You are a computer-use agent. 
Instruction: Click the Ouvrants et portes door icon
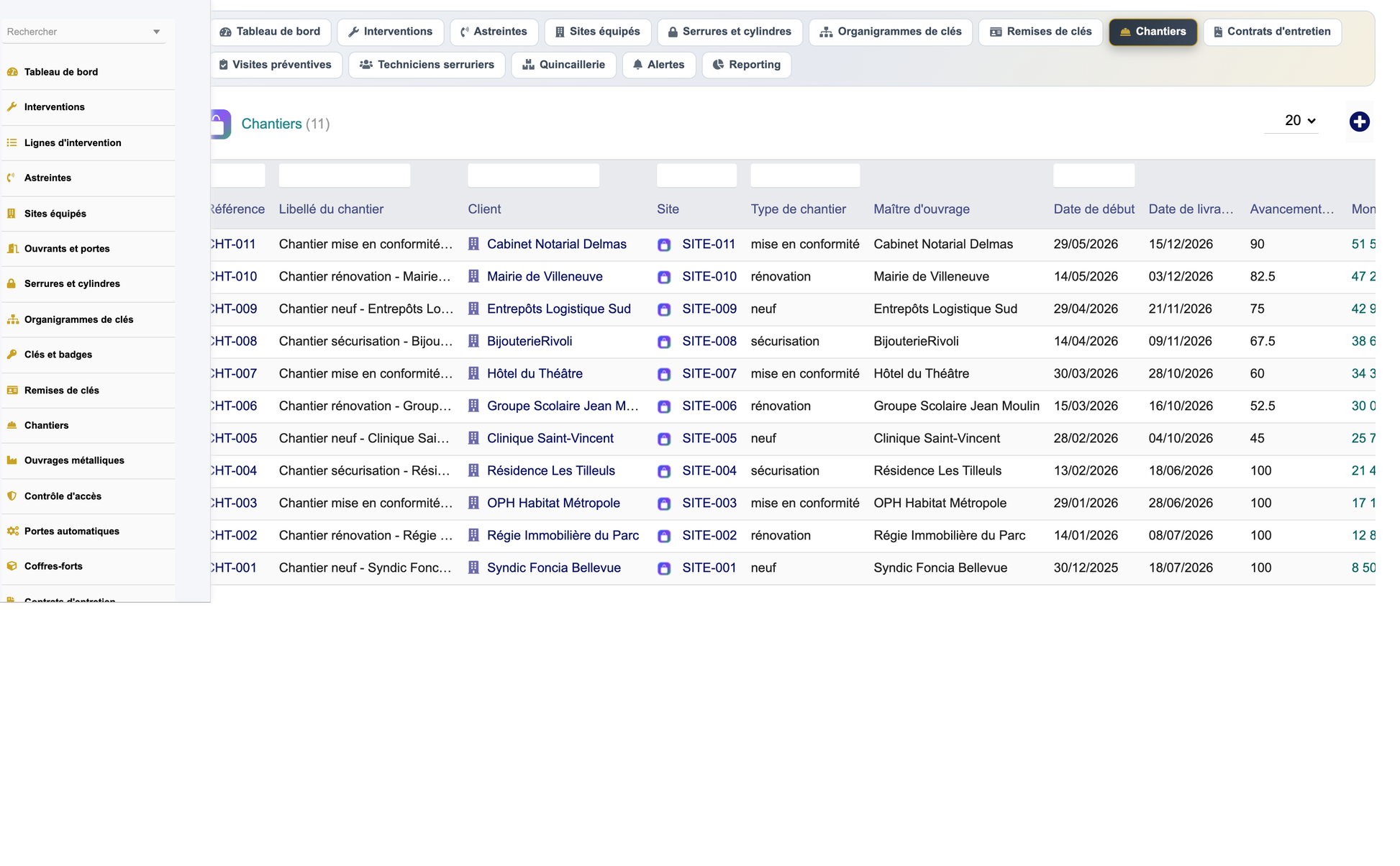[x=12, y=249]
